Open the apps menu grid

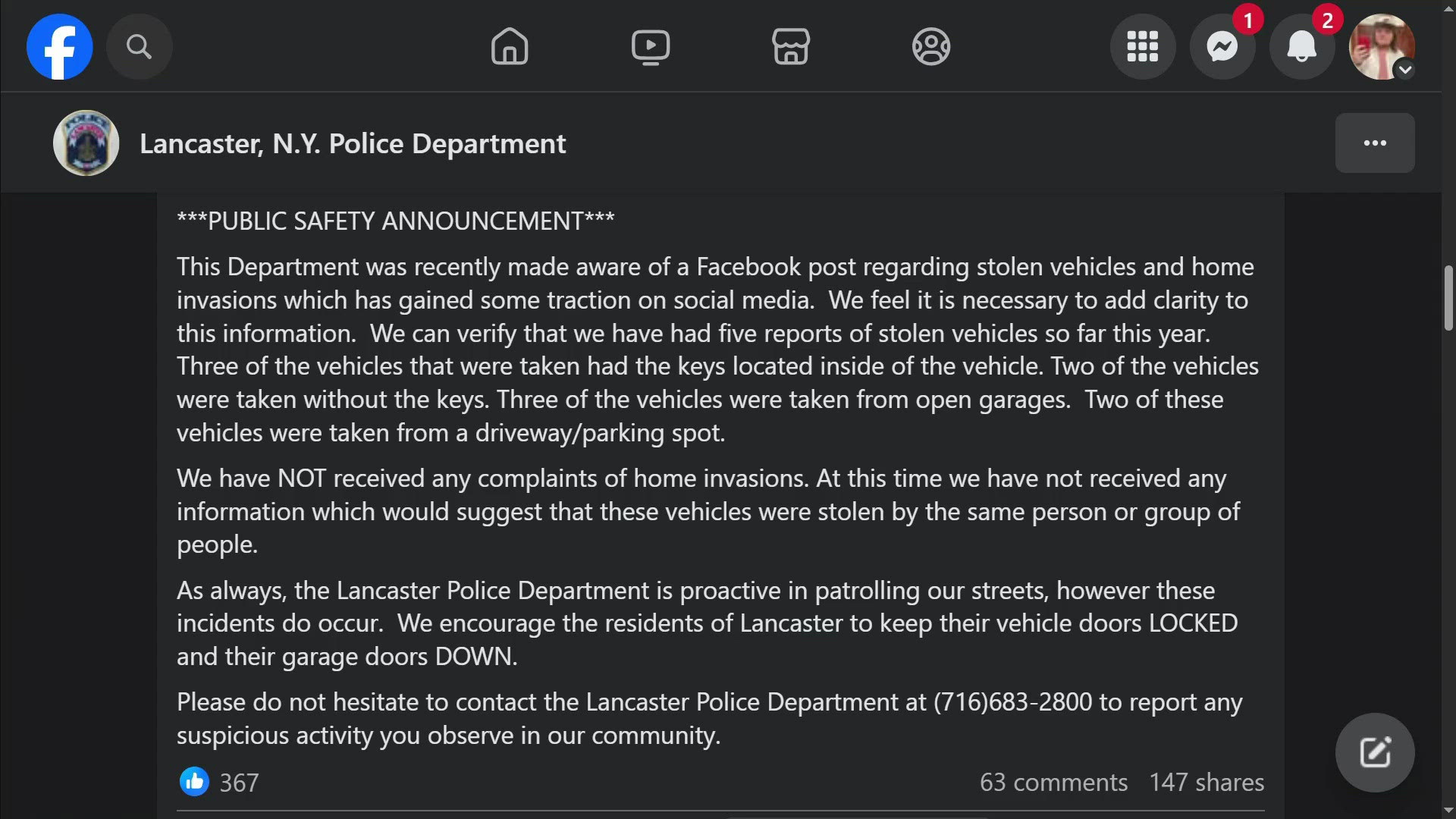[x=1142, y=46]
